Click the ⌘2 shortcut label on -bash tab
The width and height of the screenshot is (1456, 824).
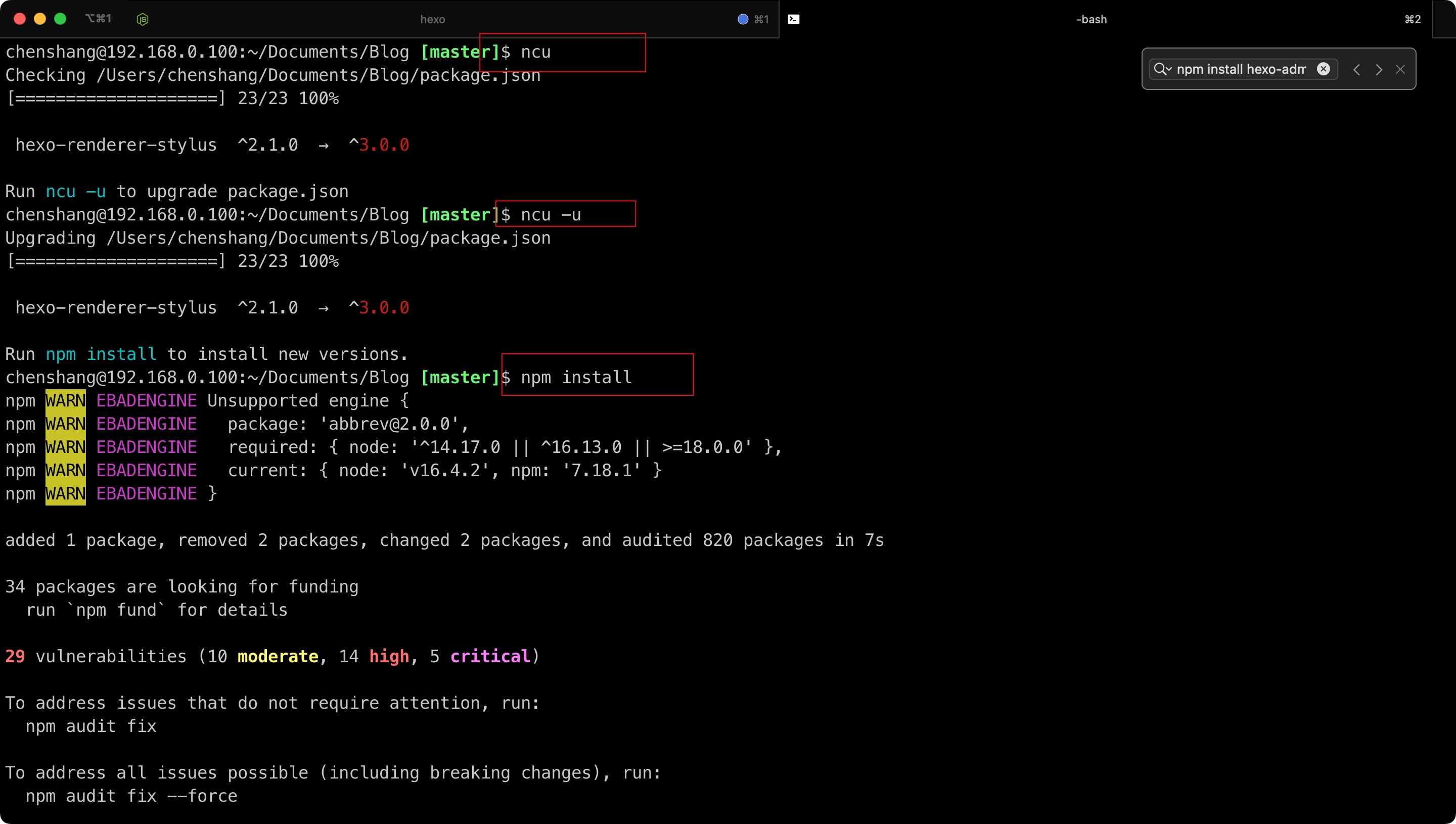1412,19
